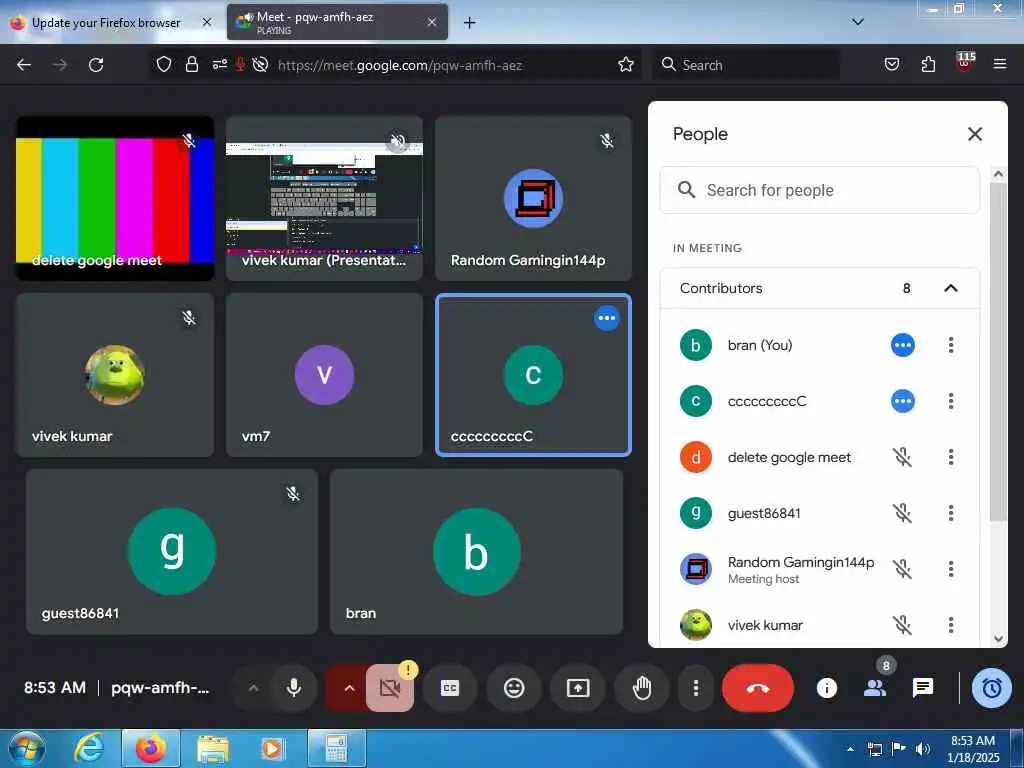
Task: Open the list all tabs dropdown
Action: 858,22
